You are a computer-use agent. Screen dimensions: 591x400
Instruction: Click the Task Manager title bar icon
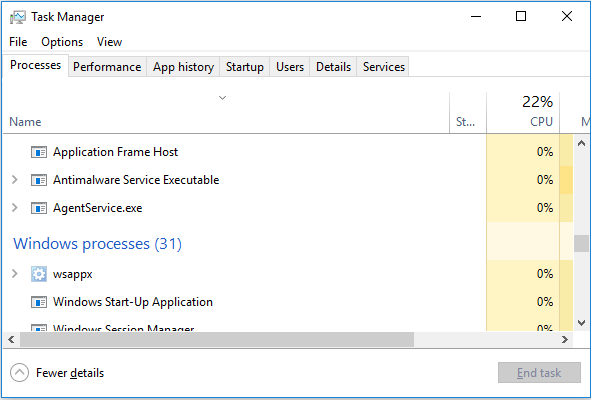tap(18, 17)
